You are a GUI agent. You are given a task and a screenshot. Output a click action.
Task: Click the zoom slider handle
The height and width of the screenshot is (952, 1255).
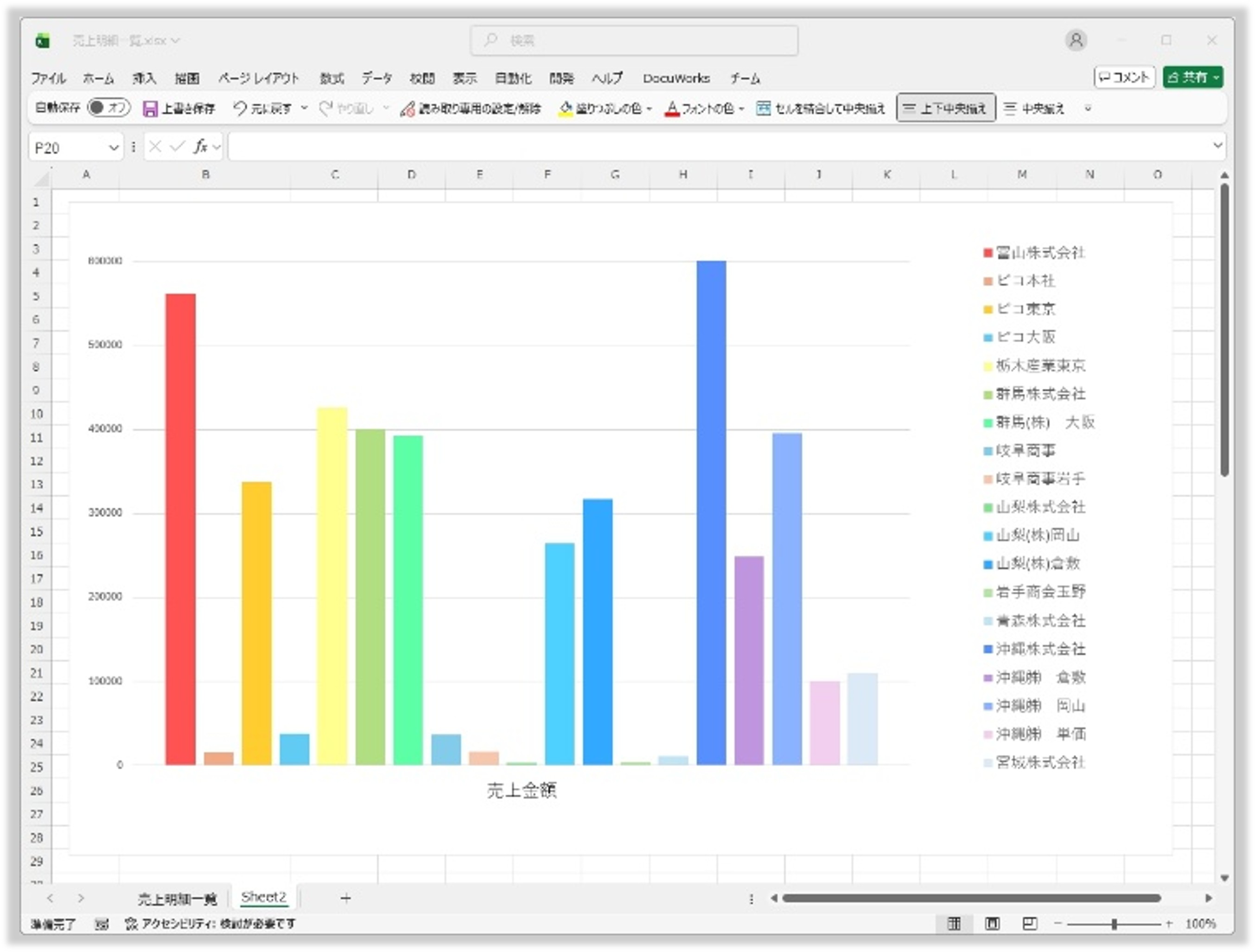tap(1115, 924)
